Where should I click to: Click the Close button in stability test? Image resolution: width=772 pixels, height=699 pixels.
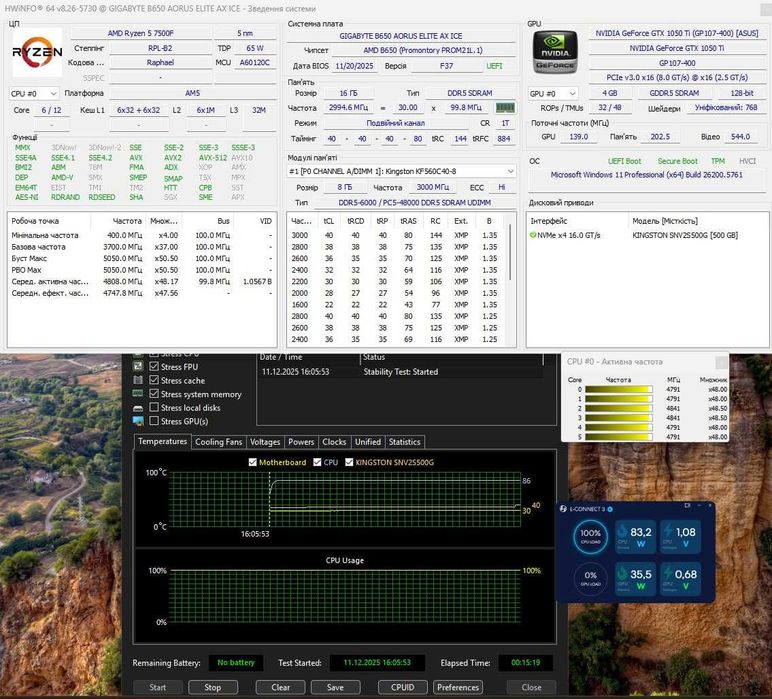531,687
